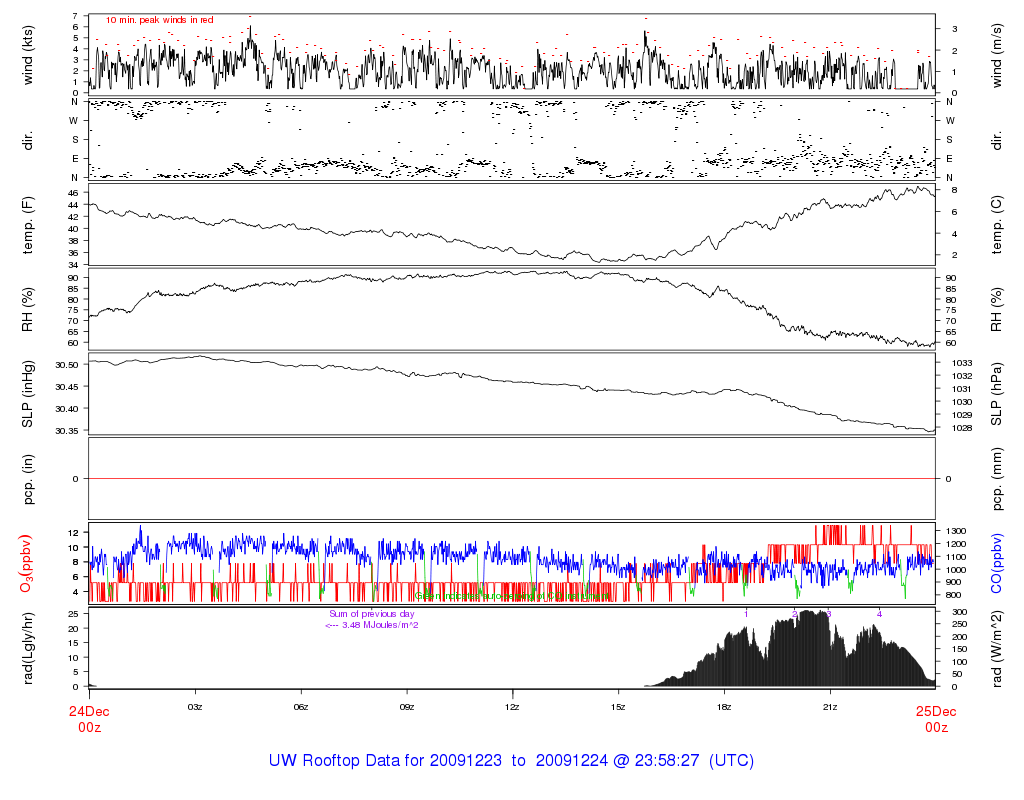The image size is (1024, 800).
Task: Click the '1028' hPa tick value
Action: 962,428
